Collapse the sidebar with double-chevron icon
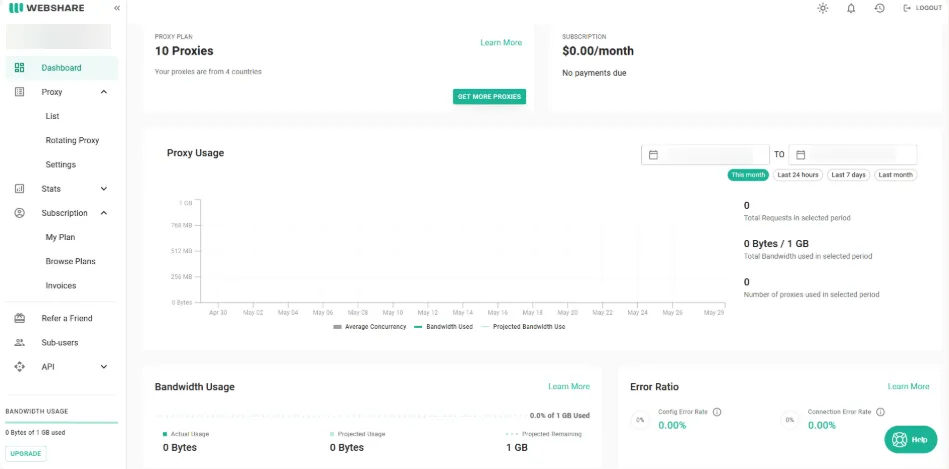The height and width of the screenshot is (469, 949). tap(117, 8)
